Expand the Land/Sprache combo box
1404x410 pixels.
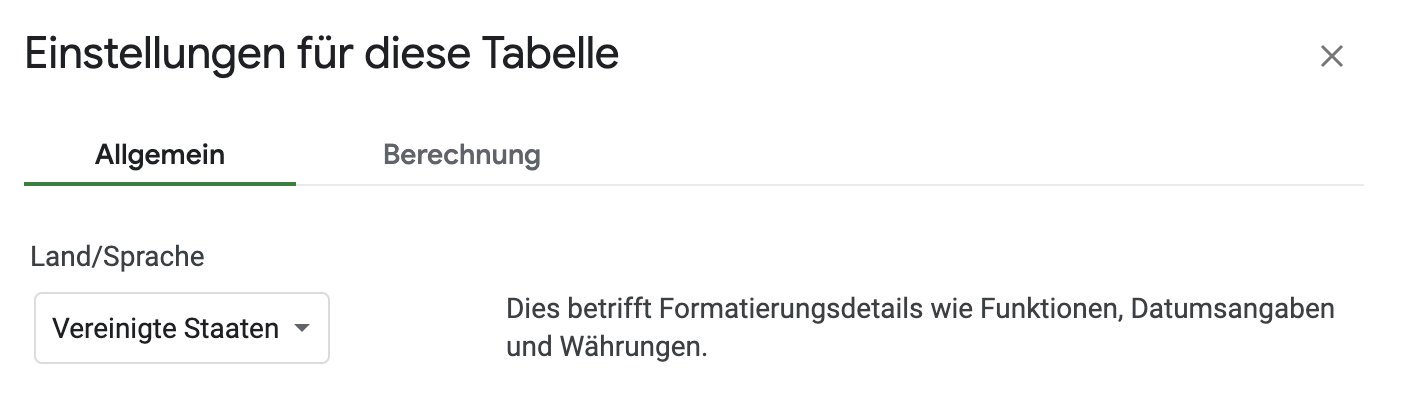pos(182,328)
